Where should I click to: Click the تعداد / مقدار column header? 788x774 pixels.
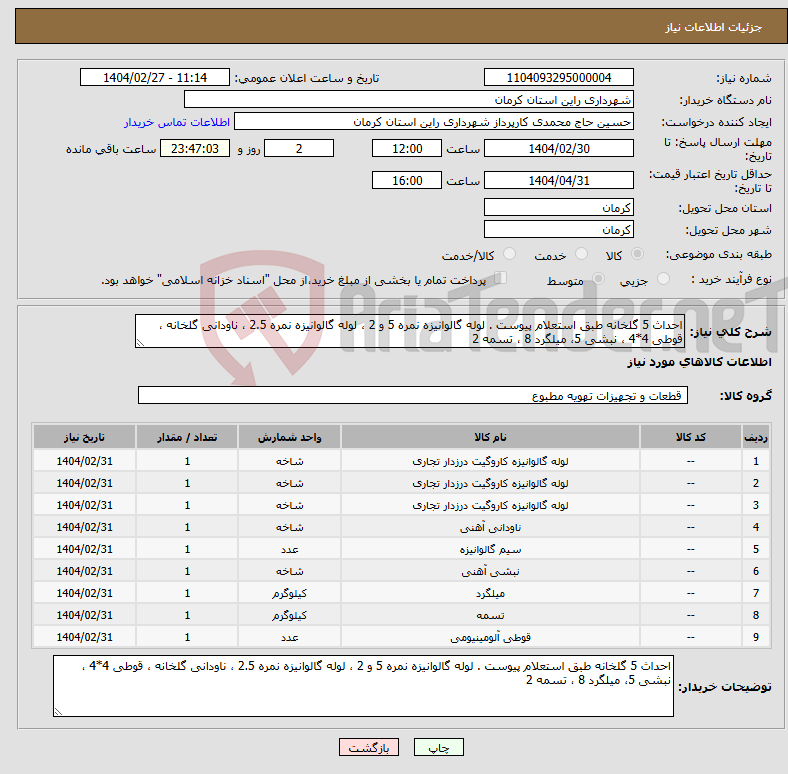click(x=187, y=437)
